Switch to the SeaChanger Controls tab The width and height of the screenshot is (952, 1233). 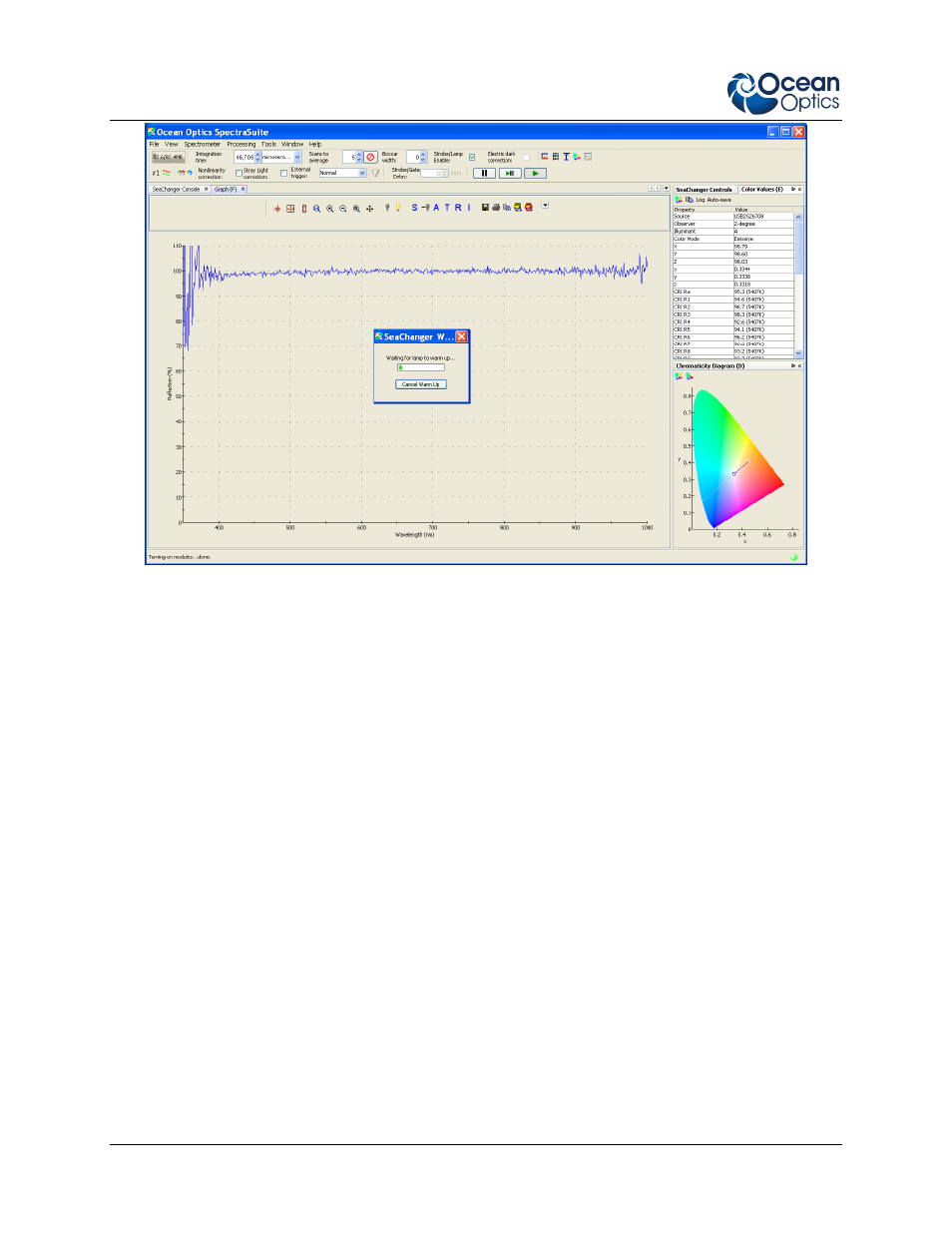click(705, 189)
